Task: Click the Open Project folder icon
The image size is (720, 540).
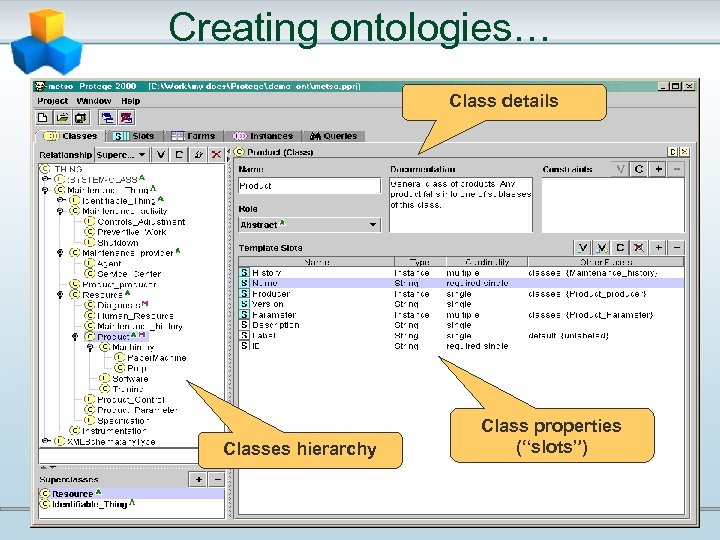Action: tap(62, 118)
